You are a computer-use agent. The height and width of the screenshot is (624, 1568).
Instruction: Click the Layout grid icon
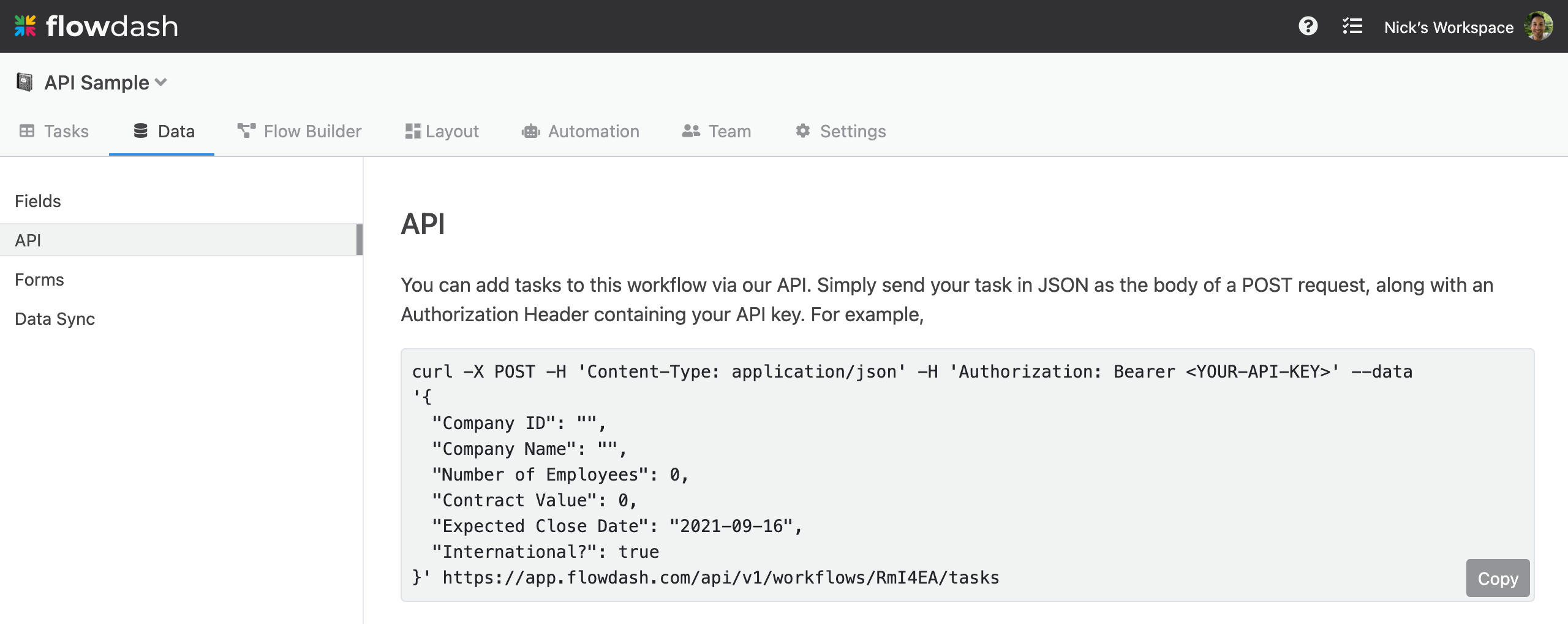[x=413, y=131]
